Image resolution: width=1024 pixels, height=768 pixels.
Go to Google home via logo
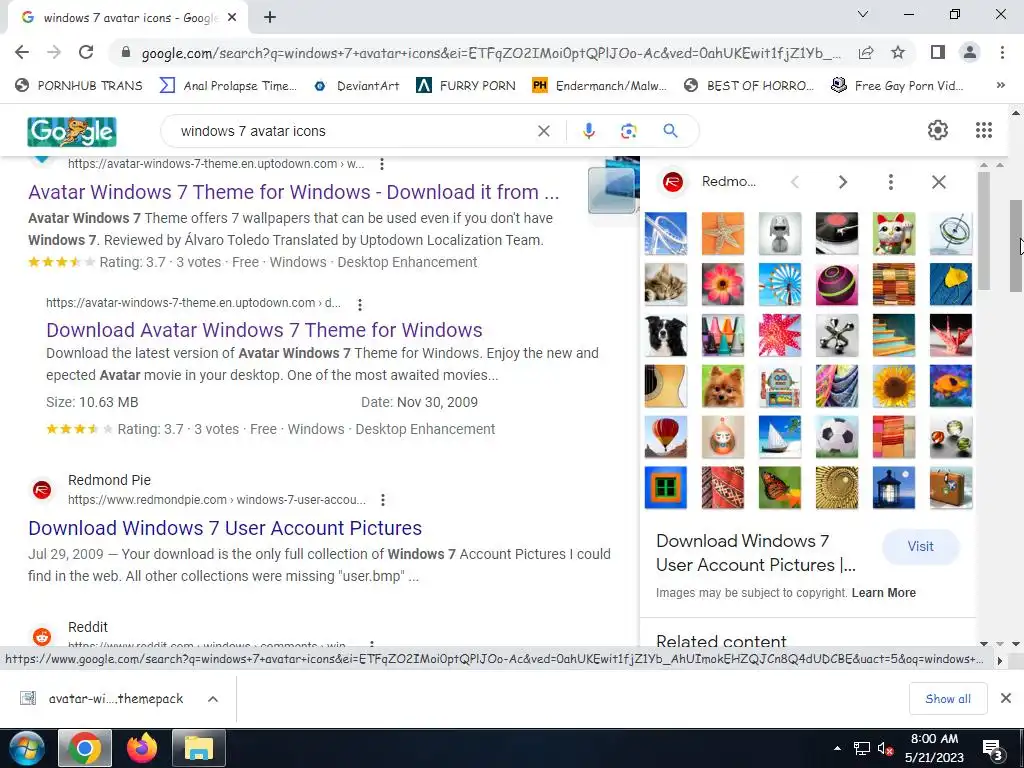(x=72, y=131)
